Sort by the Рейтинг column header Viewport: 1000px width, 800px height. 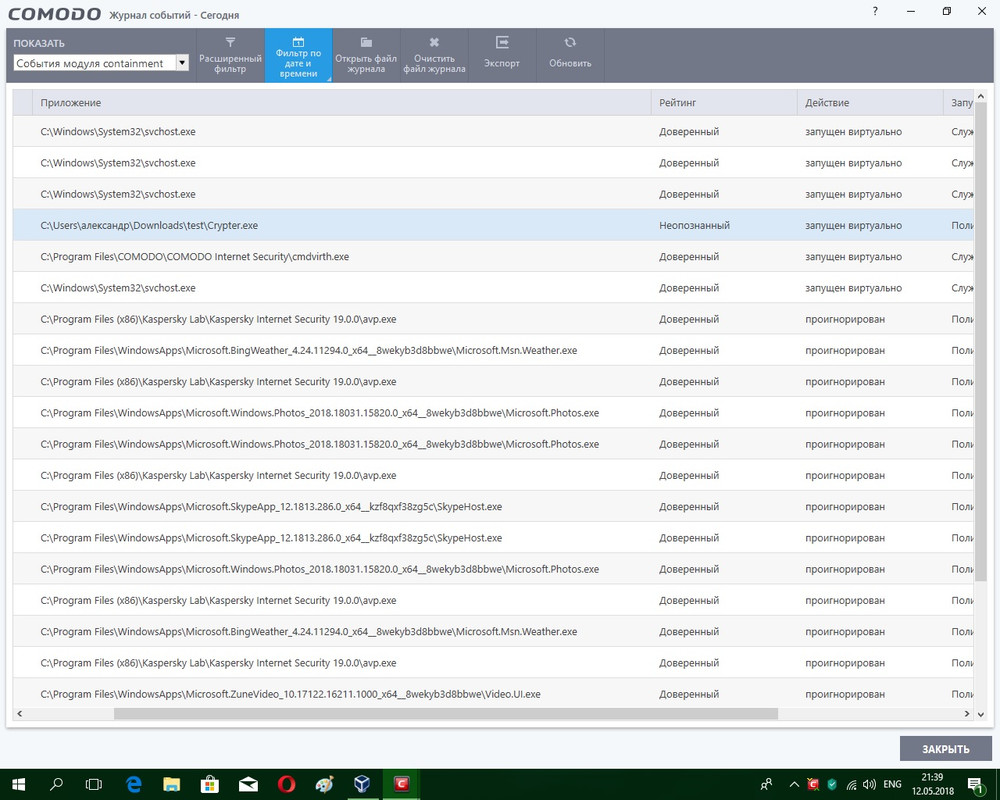[724, 103]
